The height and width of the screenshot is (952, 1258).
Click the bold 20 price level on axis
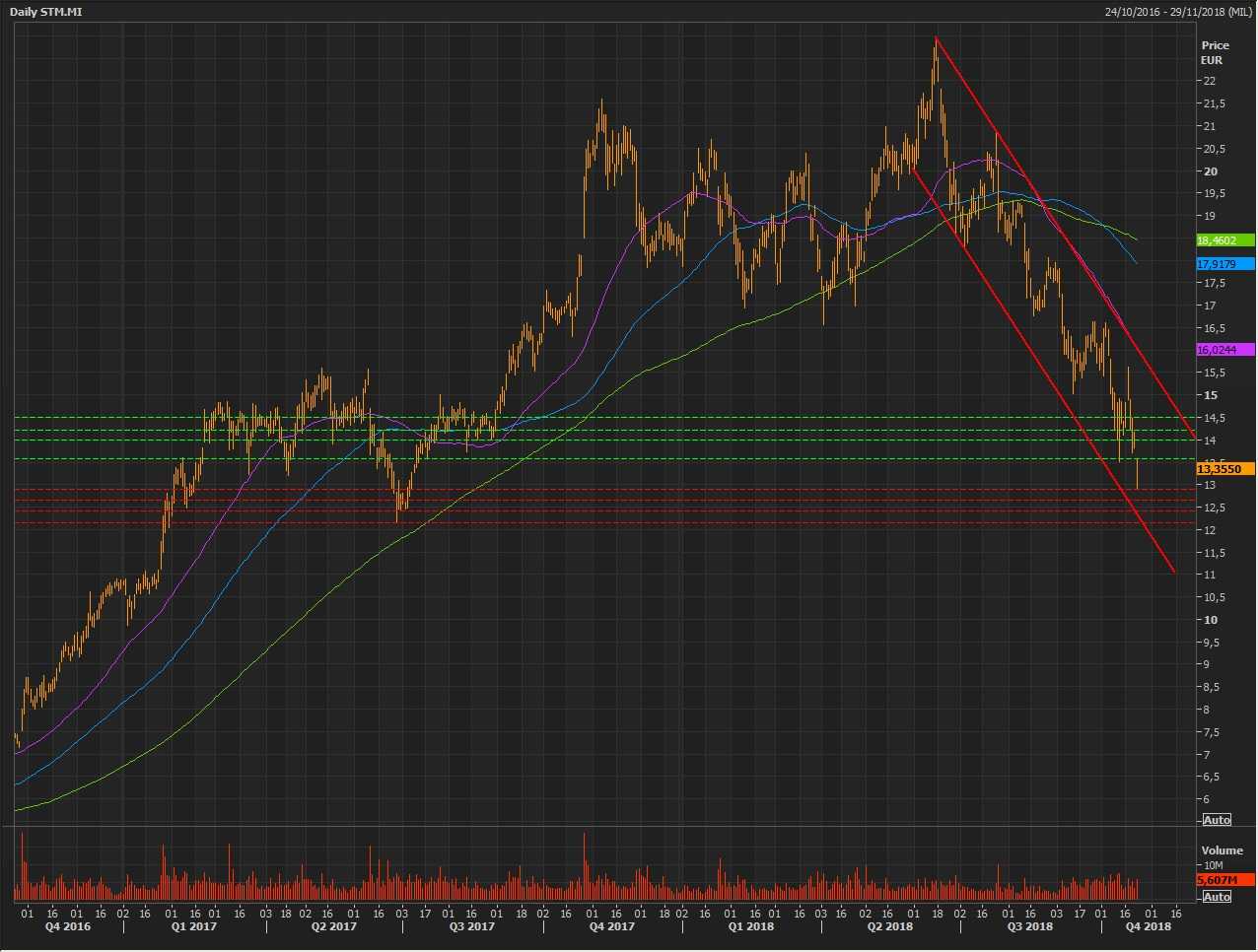(1210, 171)
